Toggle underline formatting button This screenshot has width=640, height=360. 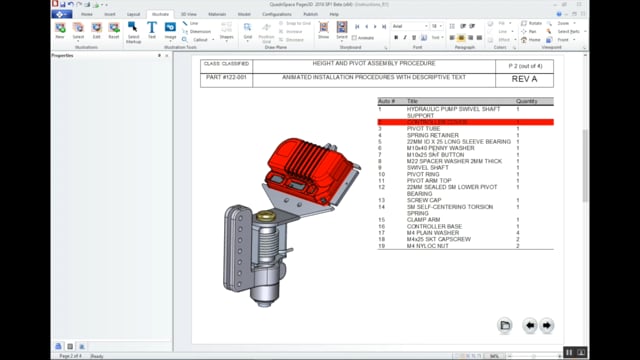coord(414,38)
